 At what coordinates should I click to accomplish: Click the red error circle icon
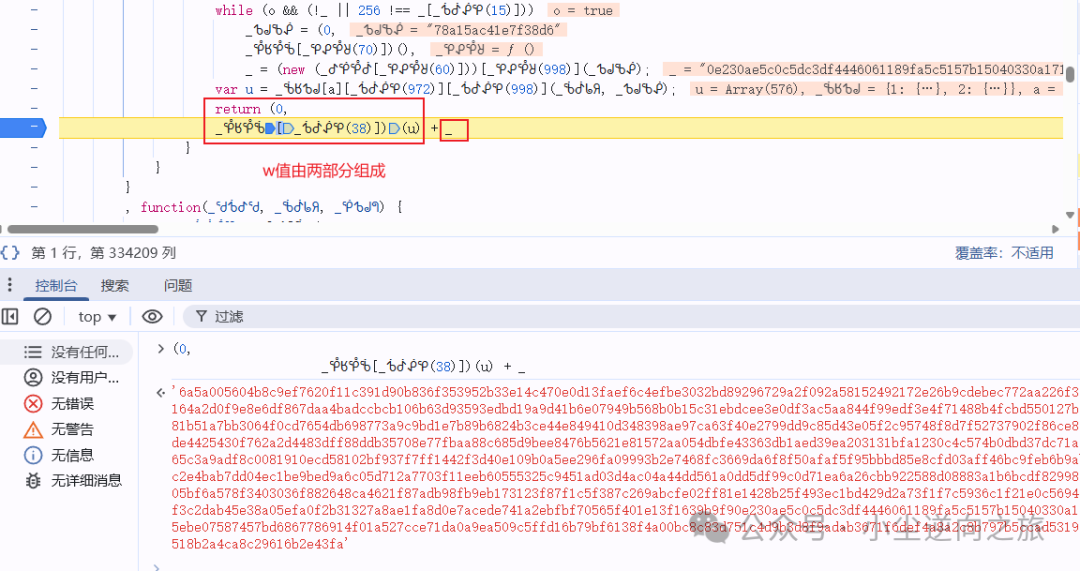pyautogui.click(x=33, y=403)
